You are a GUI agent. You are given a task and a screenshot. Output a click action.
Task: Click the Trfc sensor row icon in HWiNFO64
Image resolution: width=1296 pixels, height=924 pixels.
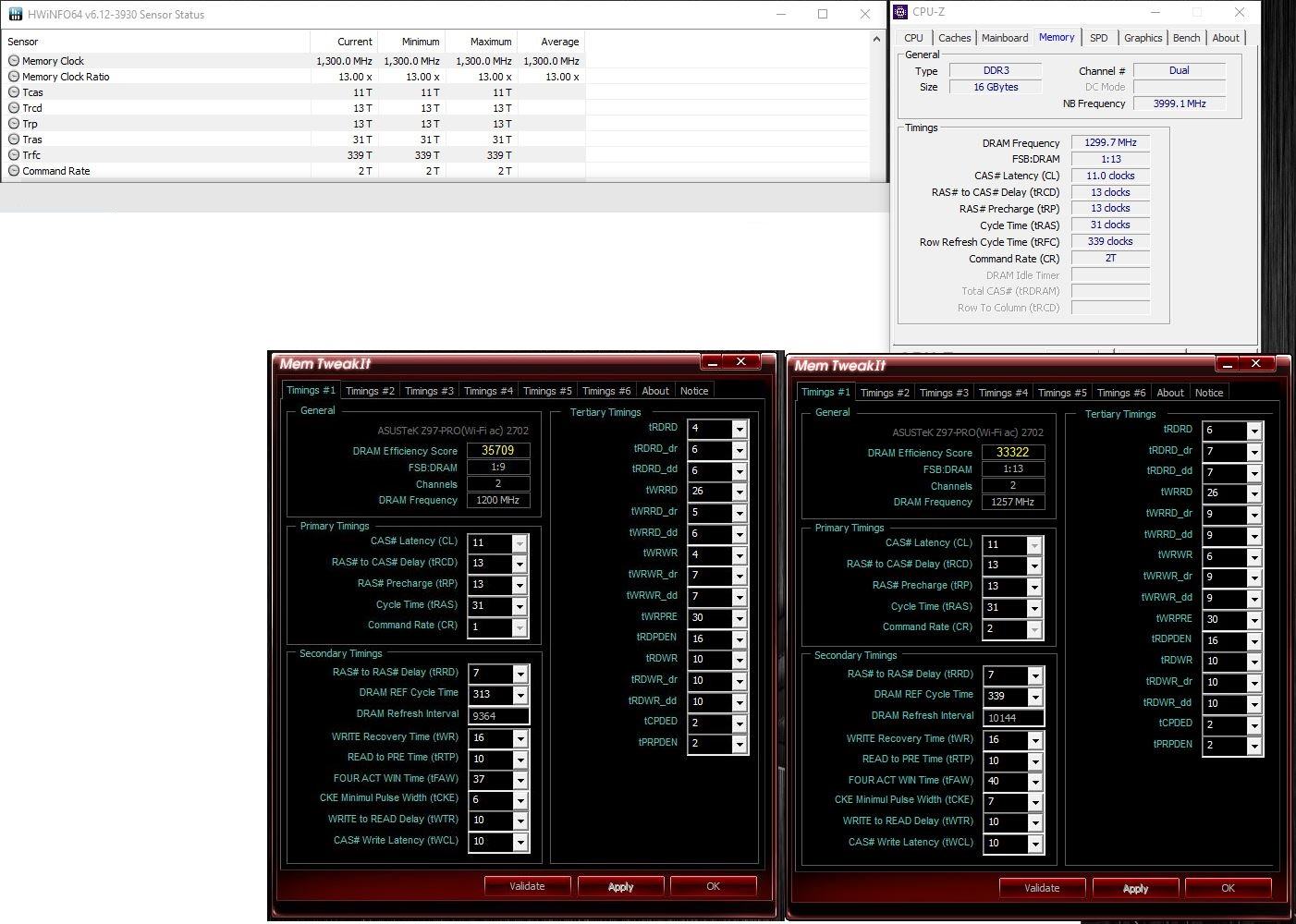(x=14, y=155)
